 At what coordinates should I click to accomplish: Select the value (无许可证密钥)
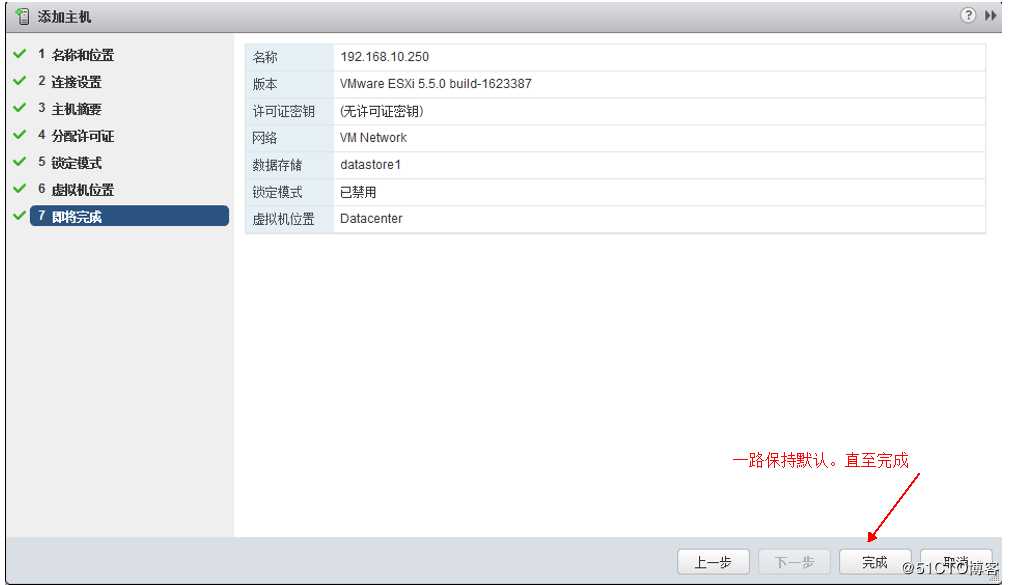pyautogui.click(x=382, y=111)
